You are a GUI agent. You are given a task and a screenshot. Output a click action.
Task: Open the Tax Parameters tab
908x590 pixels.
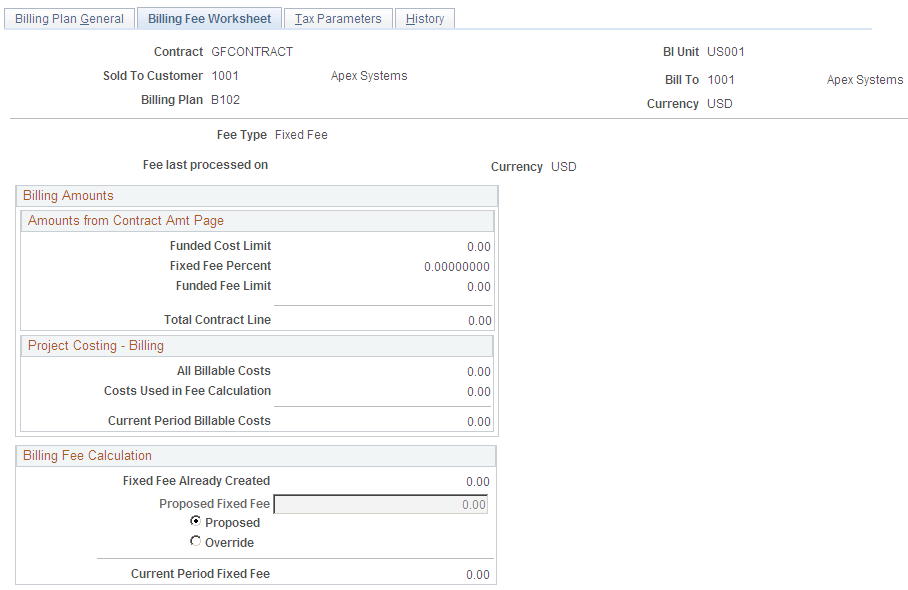click(338, 18)
